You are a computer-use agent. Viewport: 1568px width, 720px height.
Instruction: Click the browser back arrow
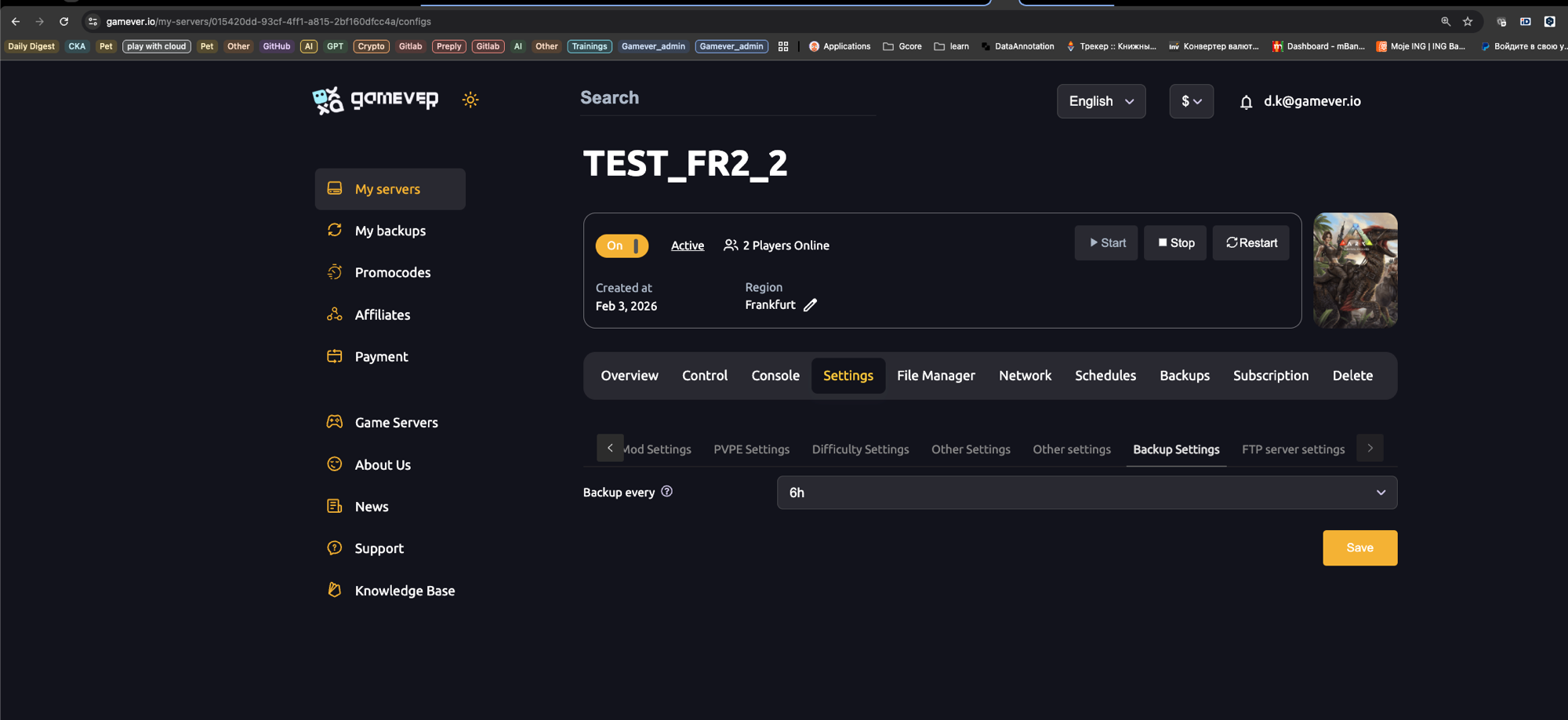click(16, 21)
